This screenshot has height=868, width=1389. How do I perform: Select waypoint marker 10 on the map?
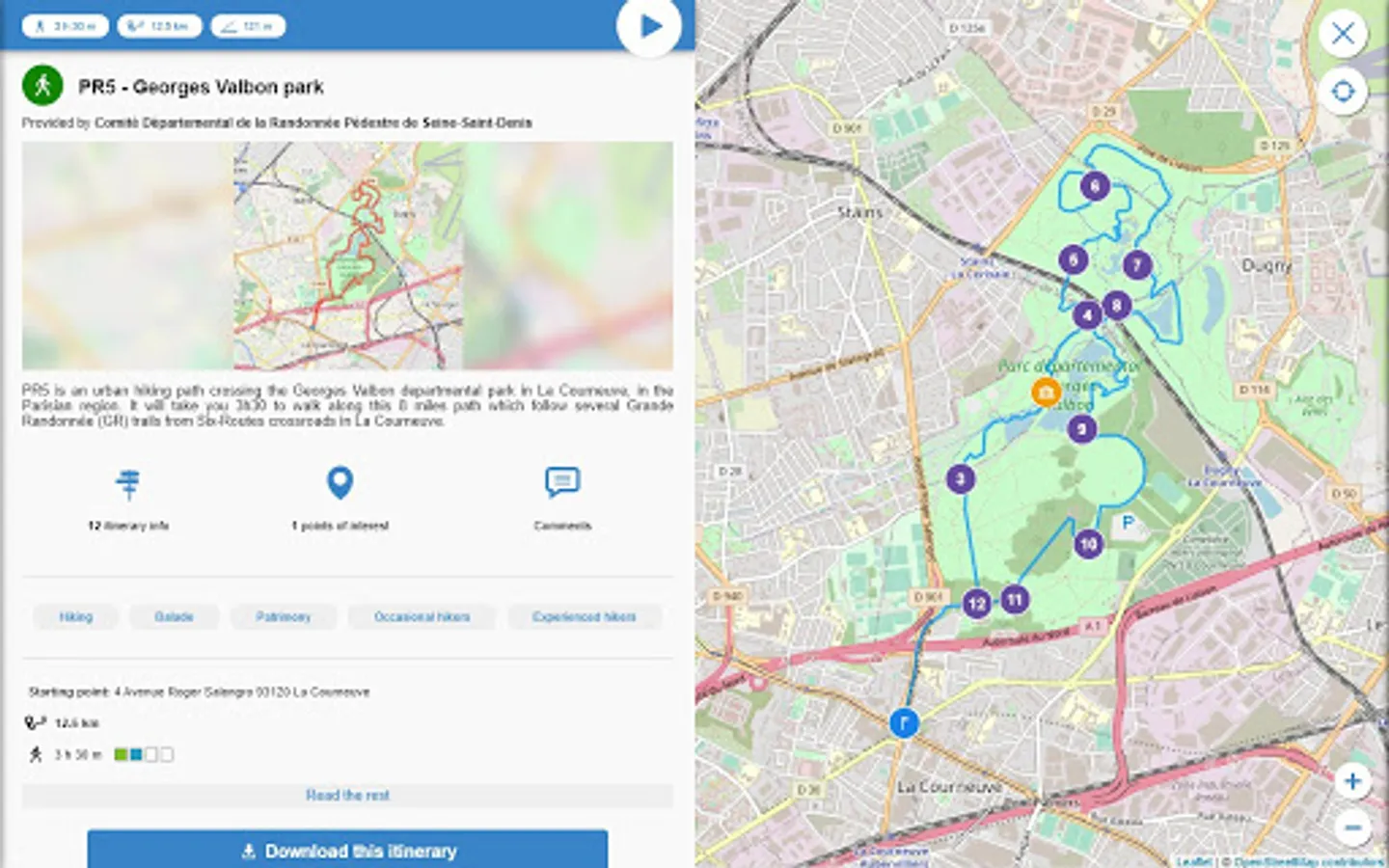(x=1088, y=544)
